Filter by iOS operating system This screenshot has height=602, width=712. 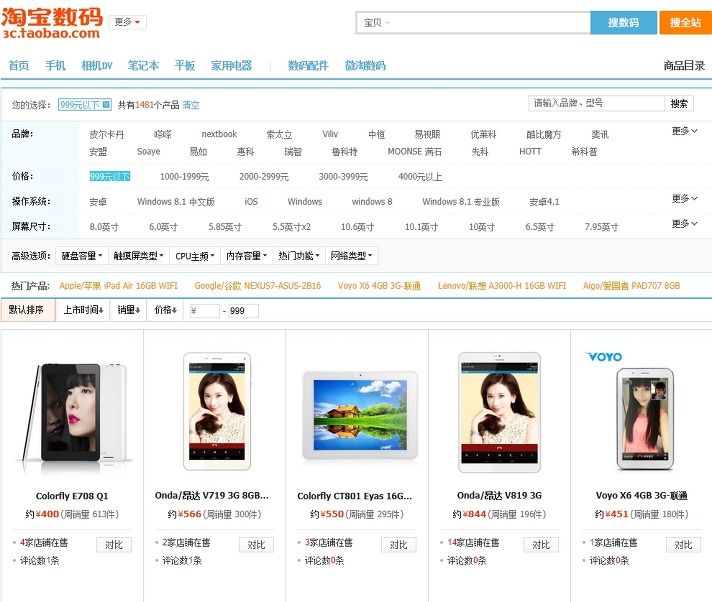coord(251,201)
